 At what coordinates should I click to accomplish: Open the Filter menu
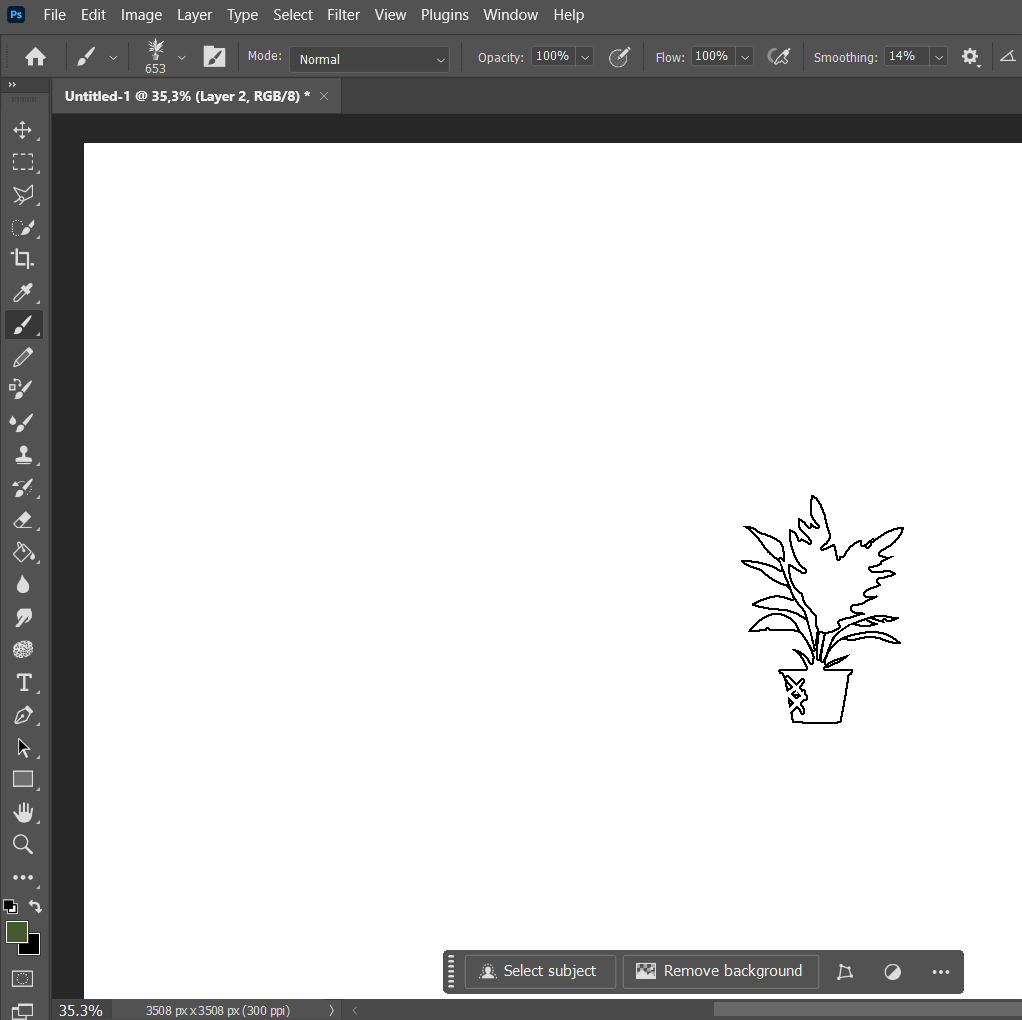pyautogui.click(x=343, y=15)
